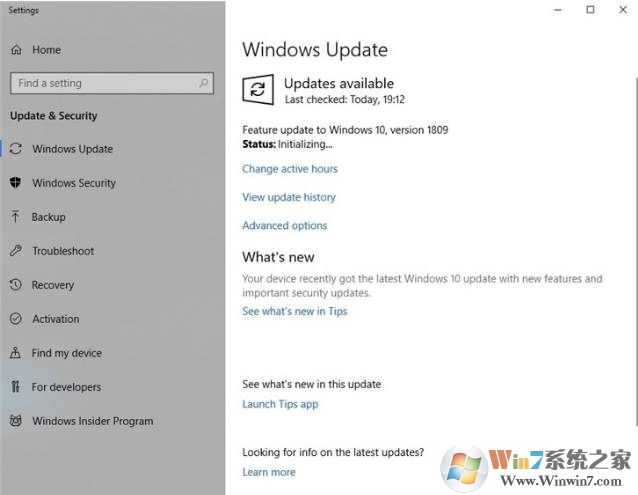This screenshot has width=638, height=495.
Task: Click Learn more about latest updates
Action: click(x=269, y=472)
